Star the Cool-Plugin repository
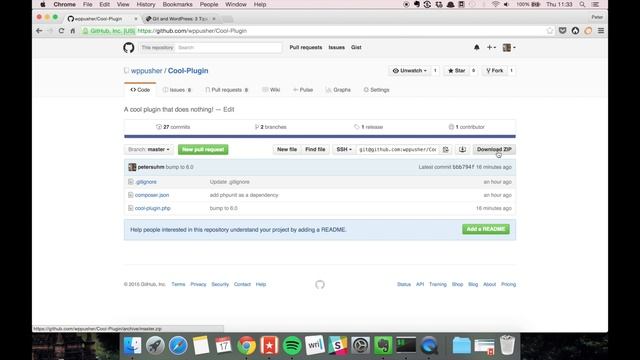This screenshot has width=640, height=360. pyautogui.click(x=457, y=71)
